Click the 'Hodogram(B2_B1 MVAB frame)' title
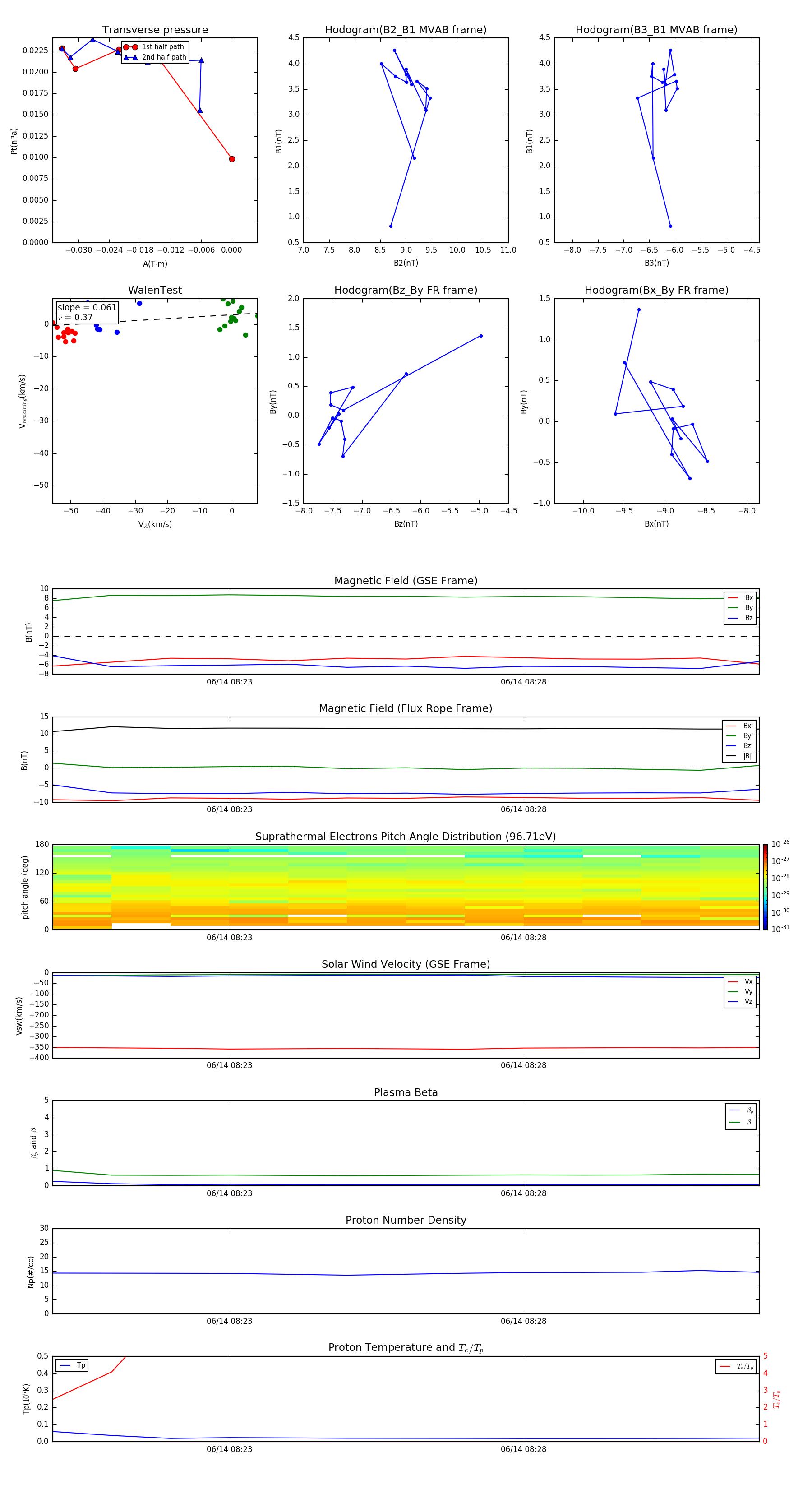Image resolution: width=812 pixels, height=1489 pixels. coord(406,30)
